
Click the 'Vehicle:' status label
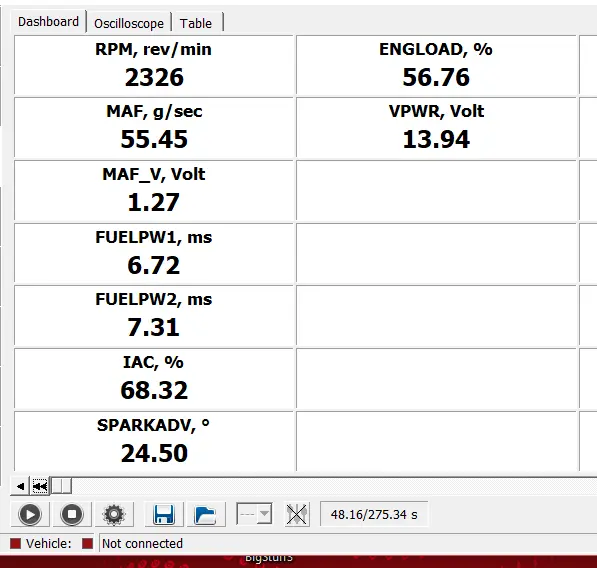point(49,543)
